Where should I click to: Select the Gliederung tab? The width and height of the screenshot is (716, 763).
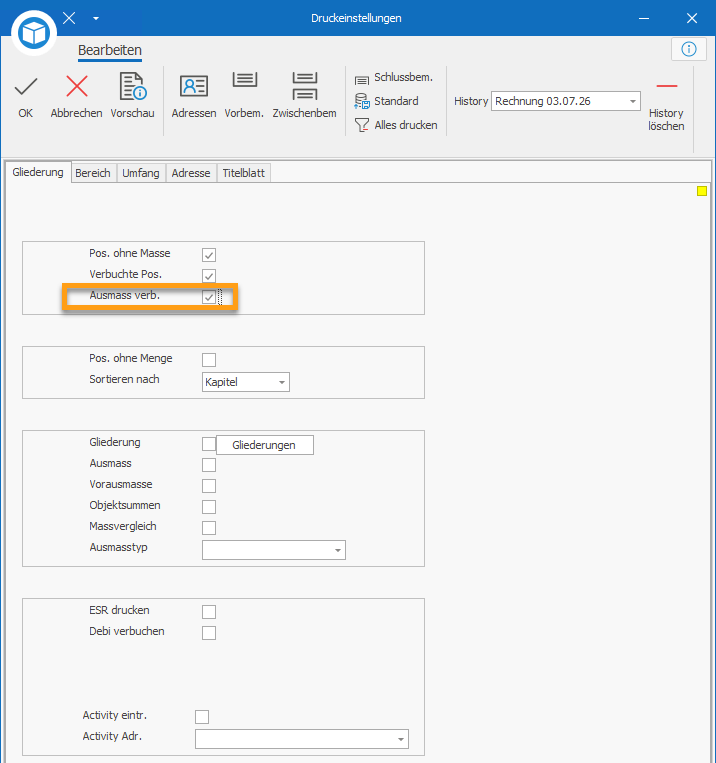tap(38, 172)
